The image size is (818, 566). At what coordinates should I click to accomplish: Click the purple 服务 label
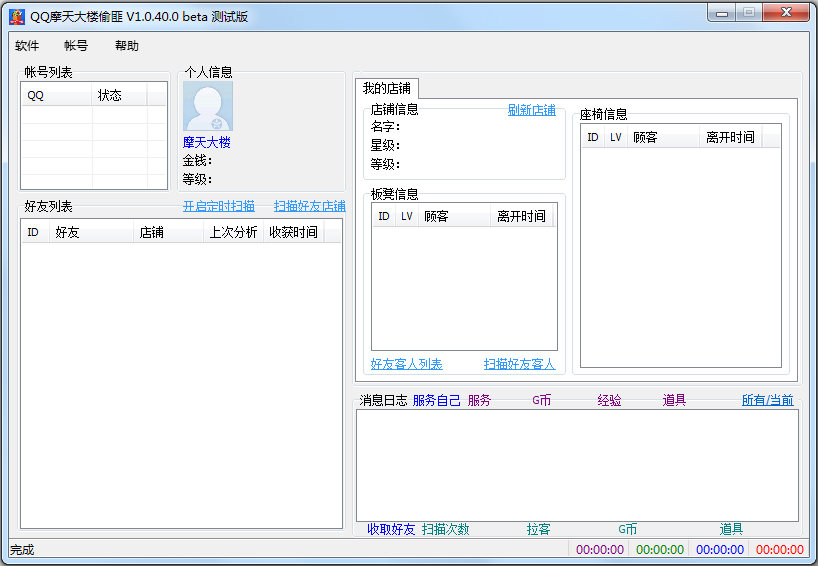[479, 400]
